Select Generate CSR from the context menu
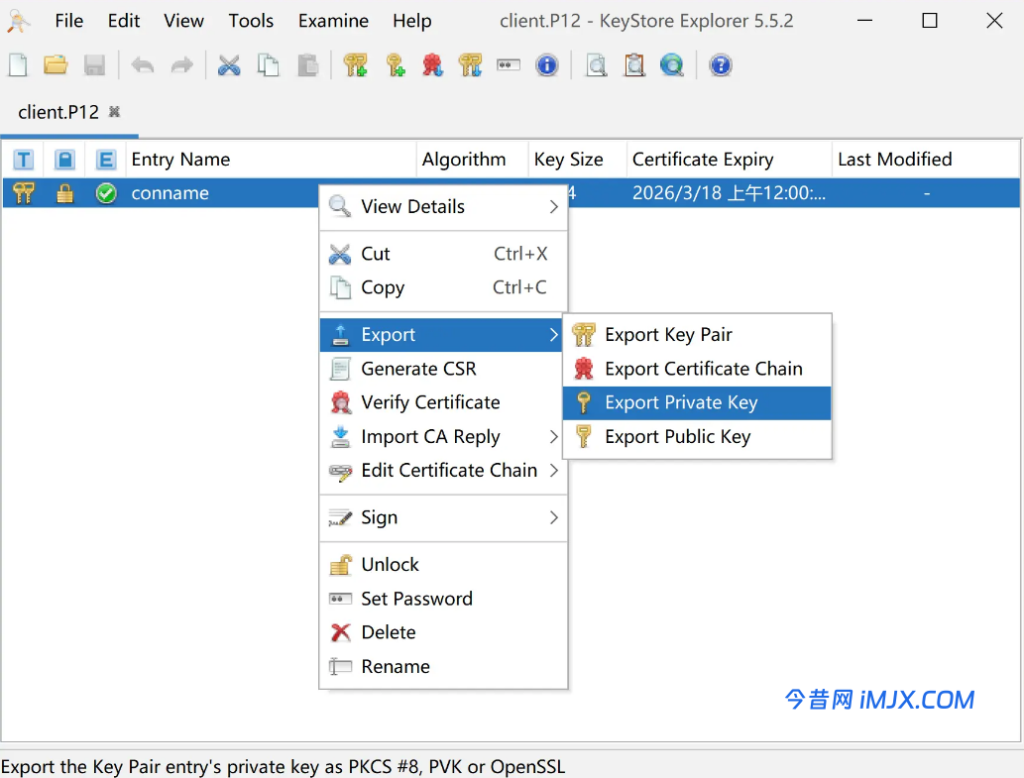 [443, 368]
